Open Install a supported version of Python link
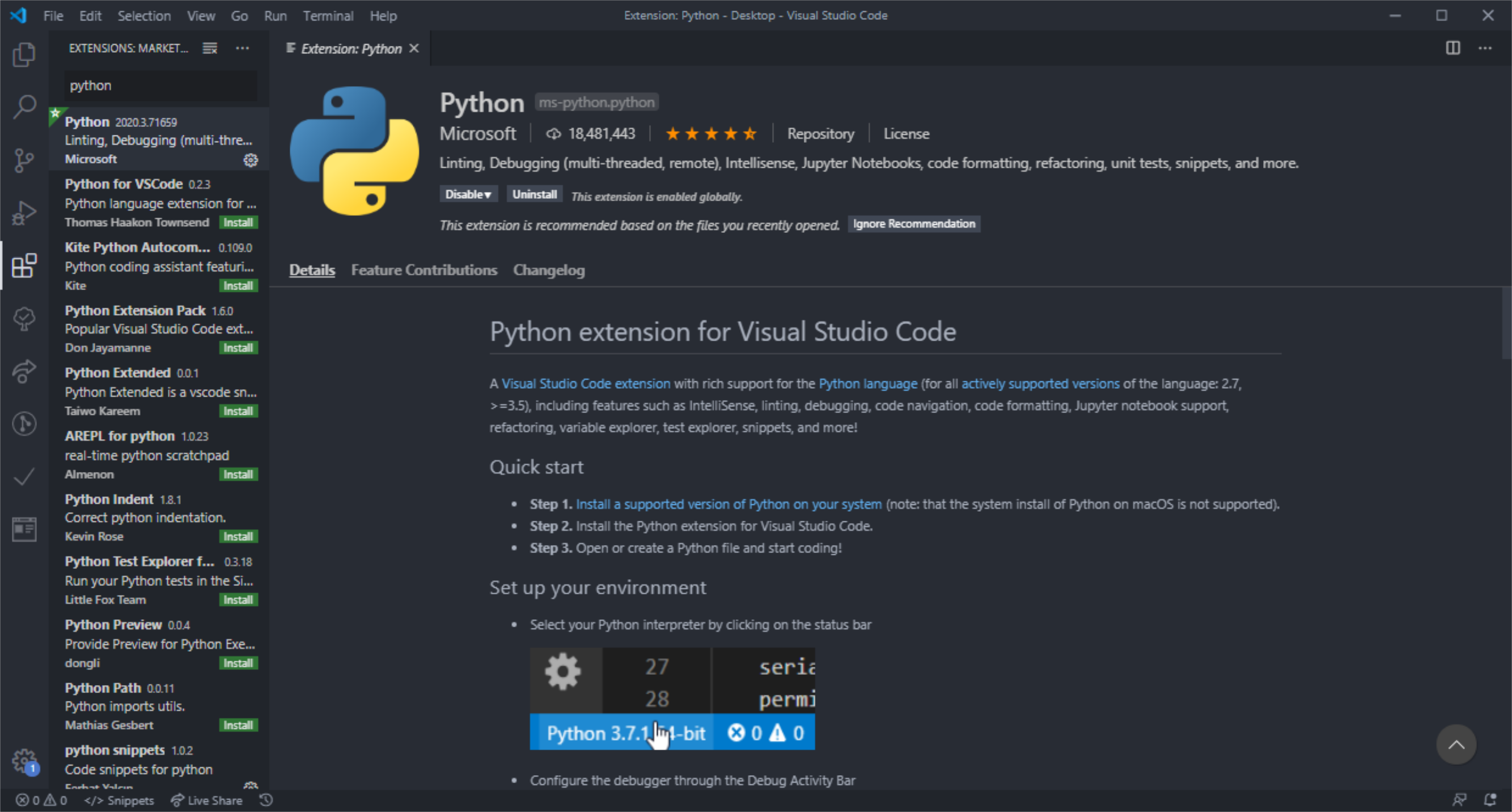 pyautogui.click(x=729, y=504)
